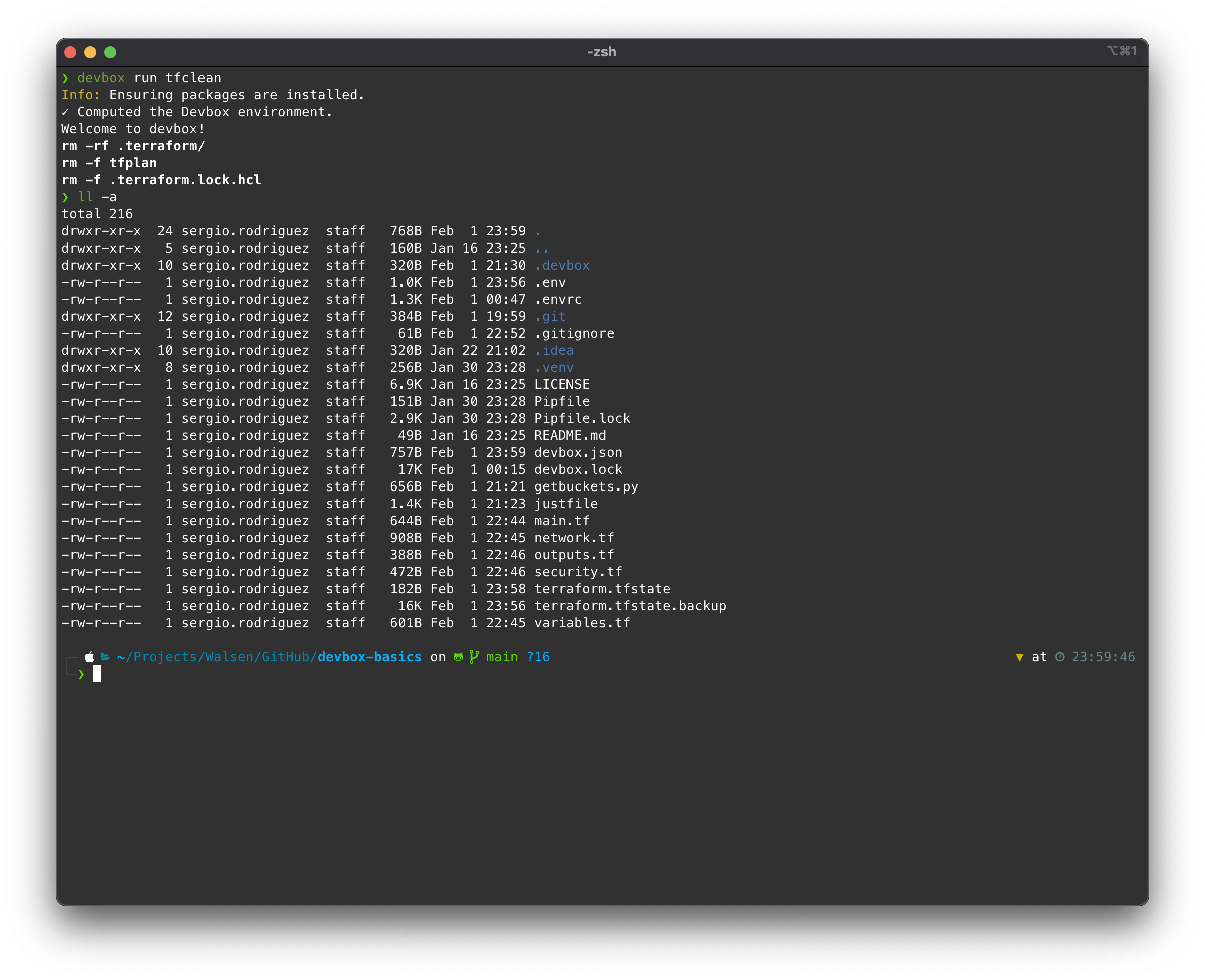
Task: Click the '?16' untracked count
Action: pos(538,657)
